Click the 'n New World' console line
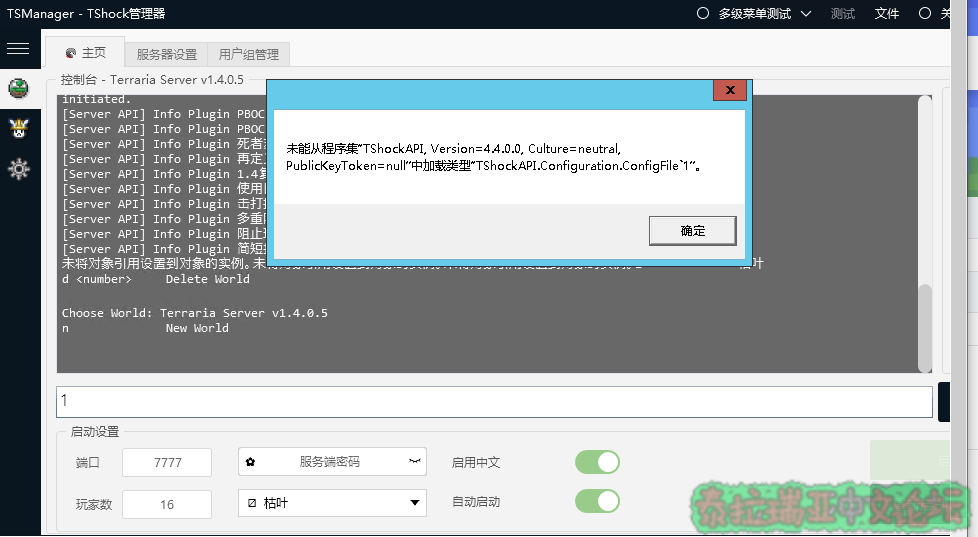978x537 pixels. pyautogui.click(x=145, y=328)
